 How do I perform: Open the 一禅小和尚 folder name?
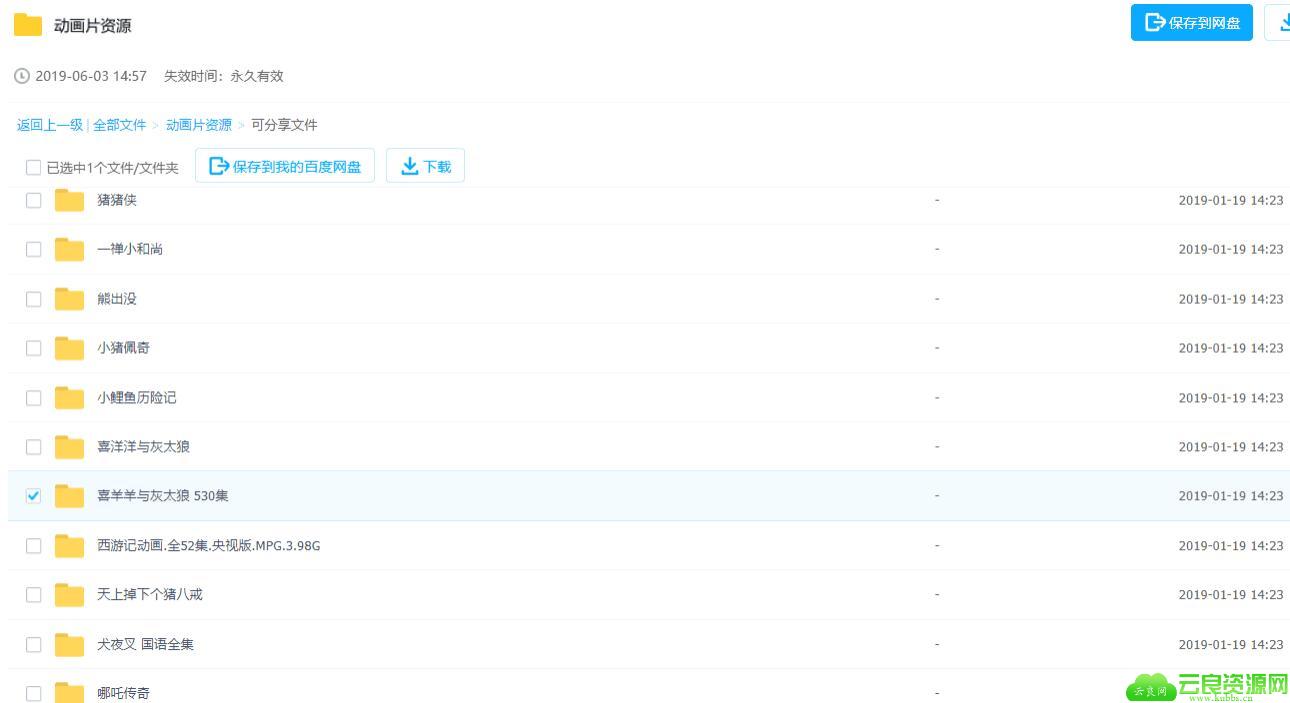tap(130, 249)
